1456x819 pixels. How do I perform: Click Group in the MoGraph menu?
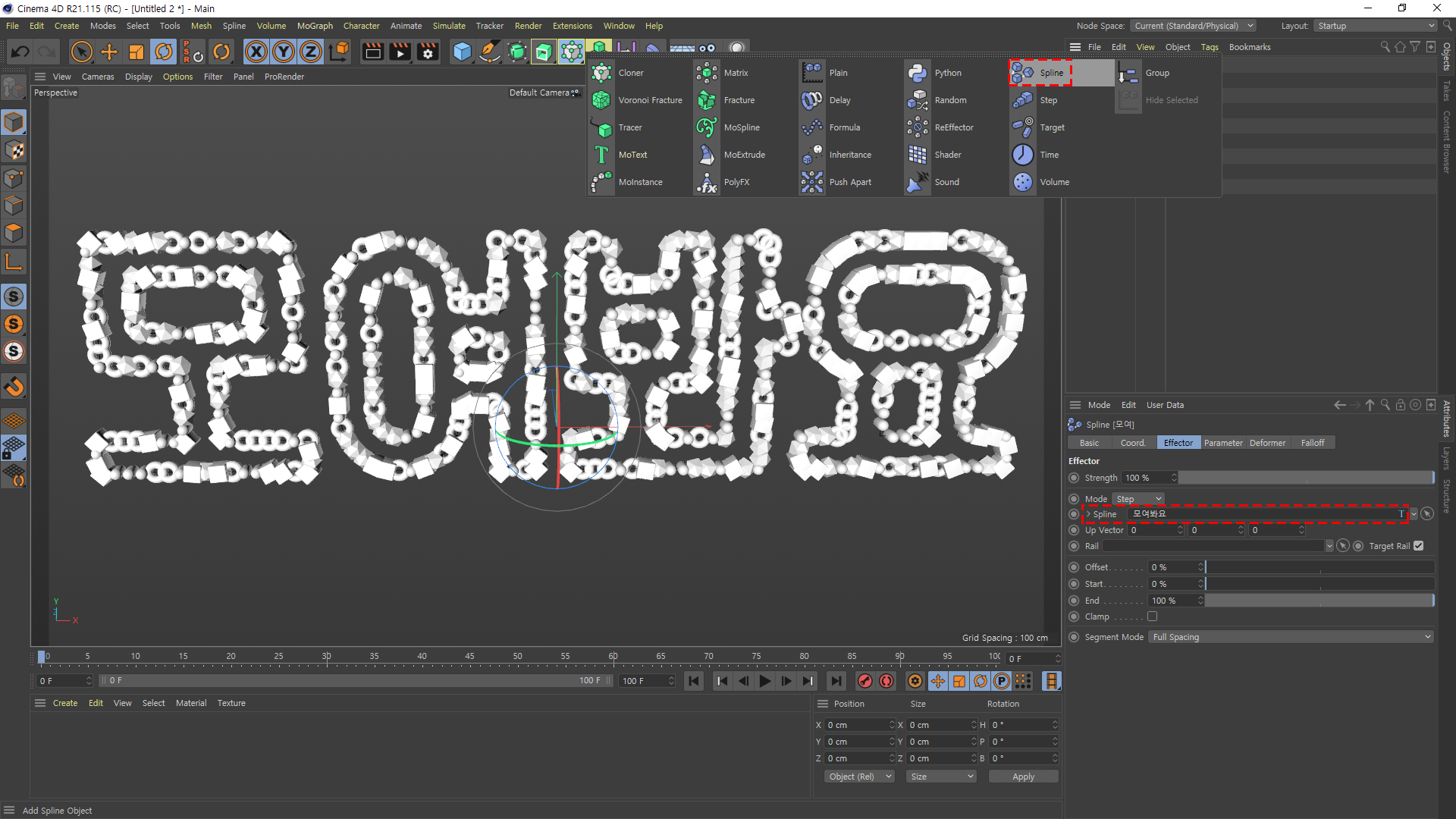click(1156, 73)
